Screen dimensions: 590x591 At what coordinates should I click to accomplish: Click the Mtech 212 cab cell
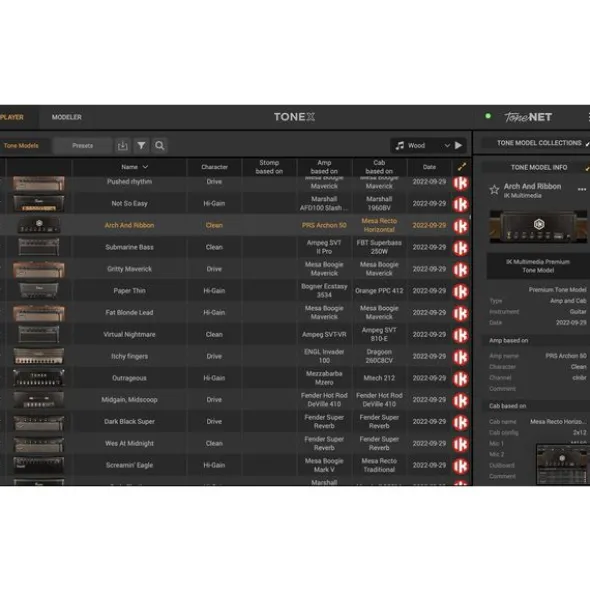(379, 378)
